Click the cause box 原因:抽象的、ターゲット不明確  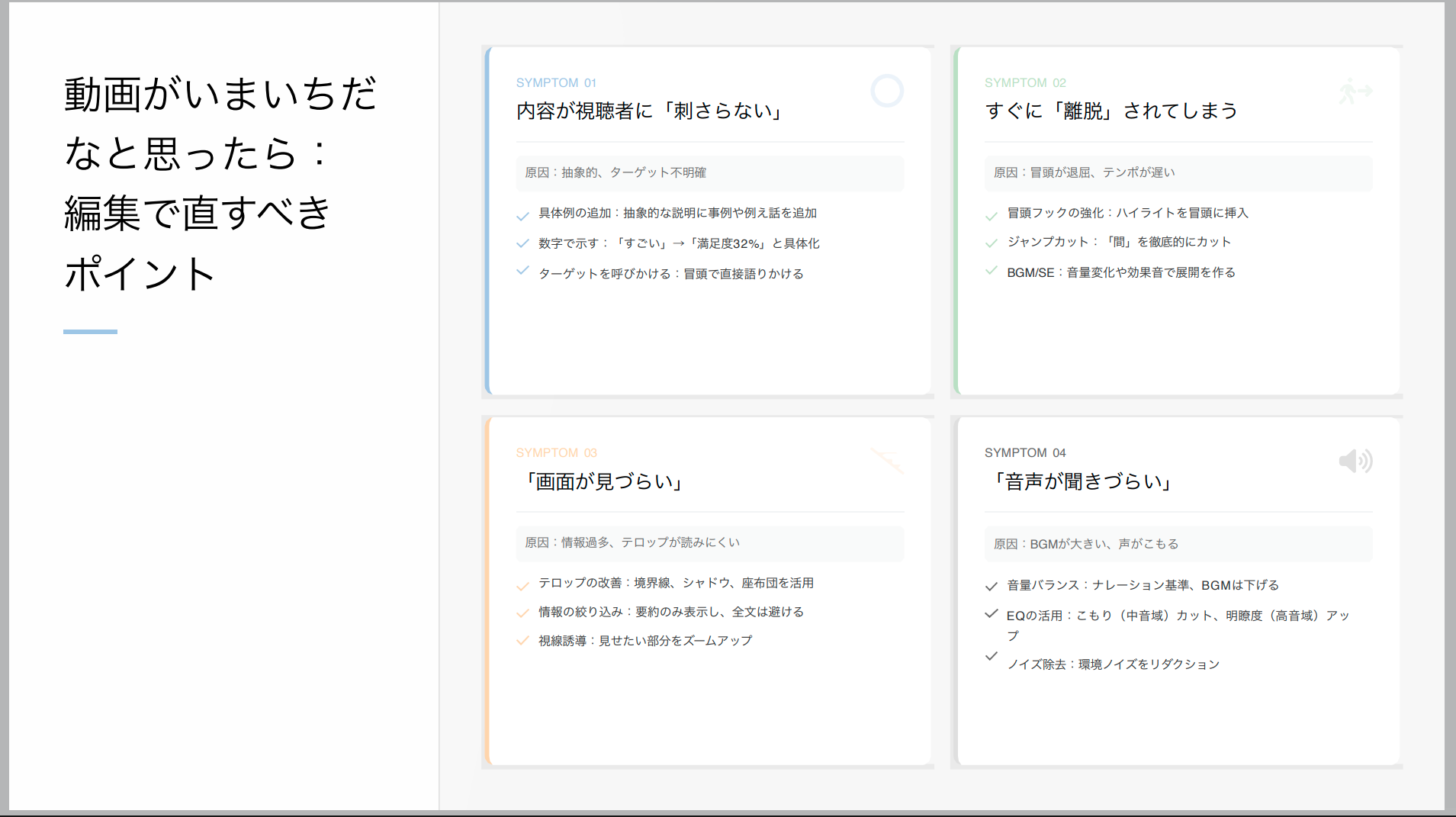709,173
